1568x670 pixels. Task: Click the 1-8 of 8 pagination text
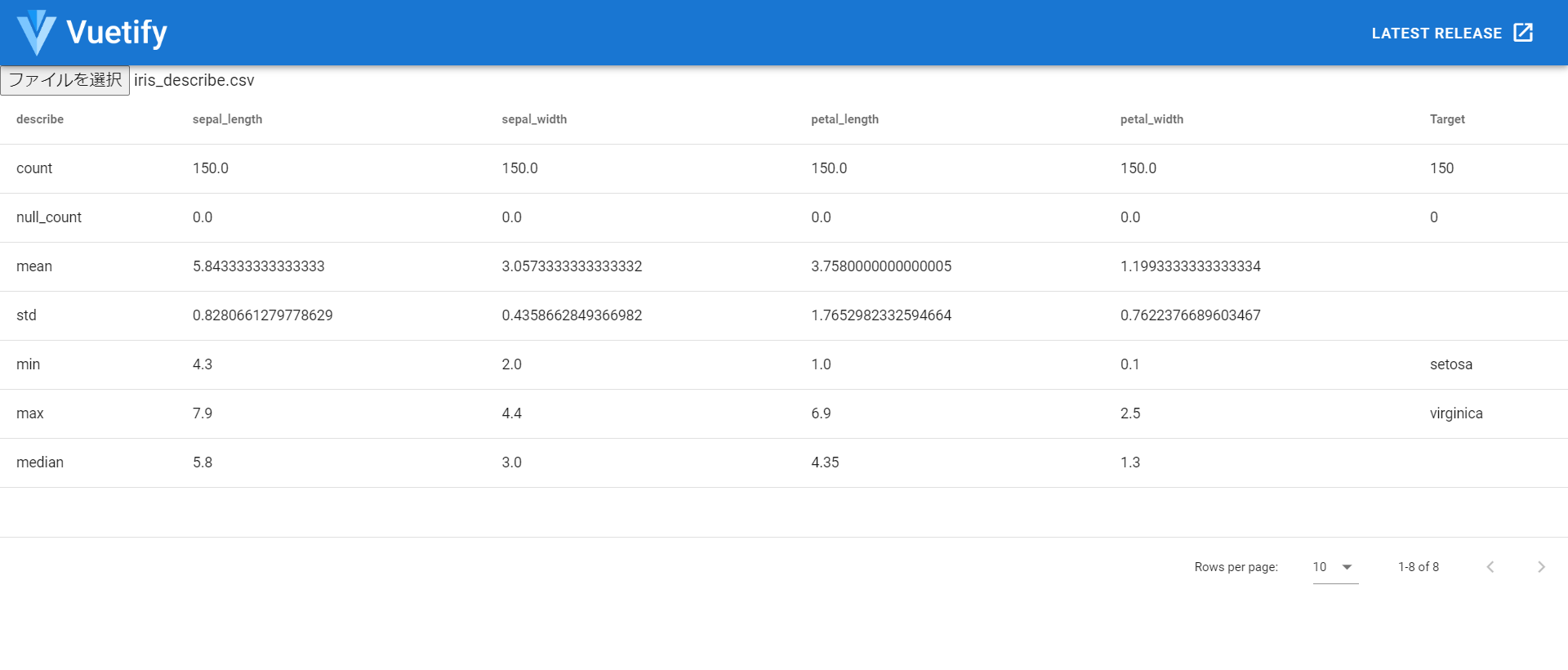[x=1419, y=567]
